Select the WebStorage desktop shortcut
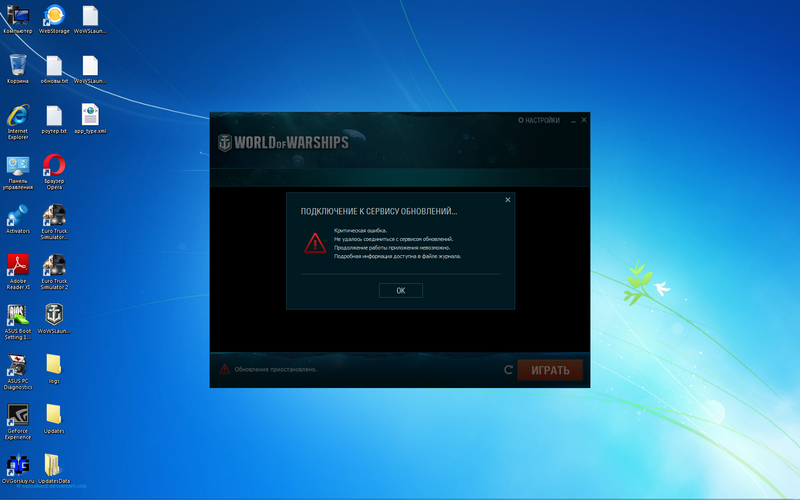Viewport: 800px width, 500px height. point(54,19)
